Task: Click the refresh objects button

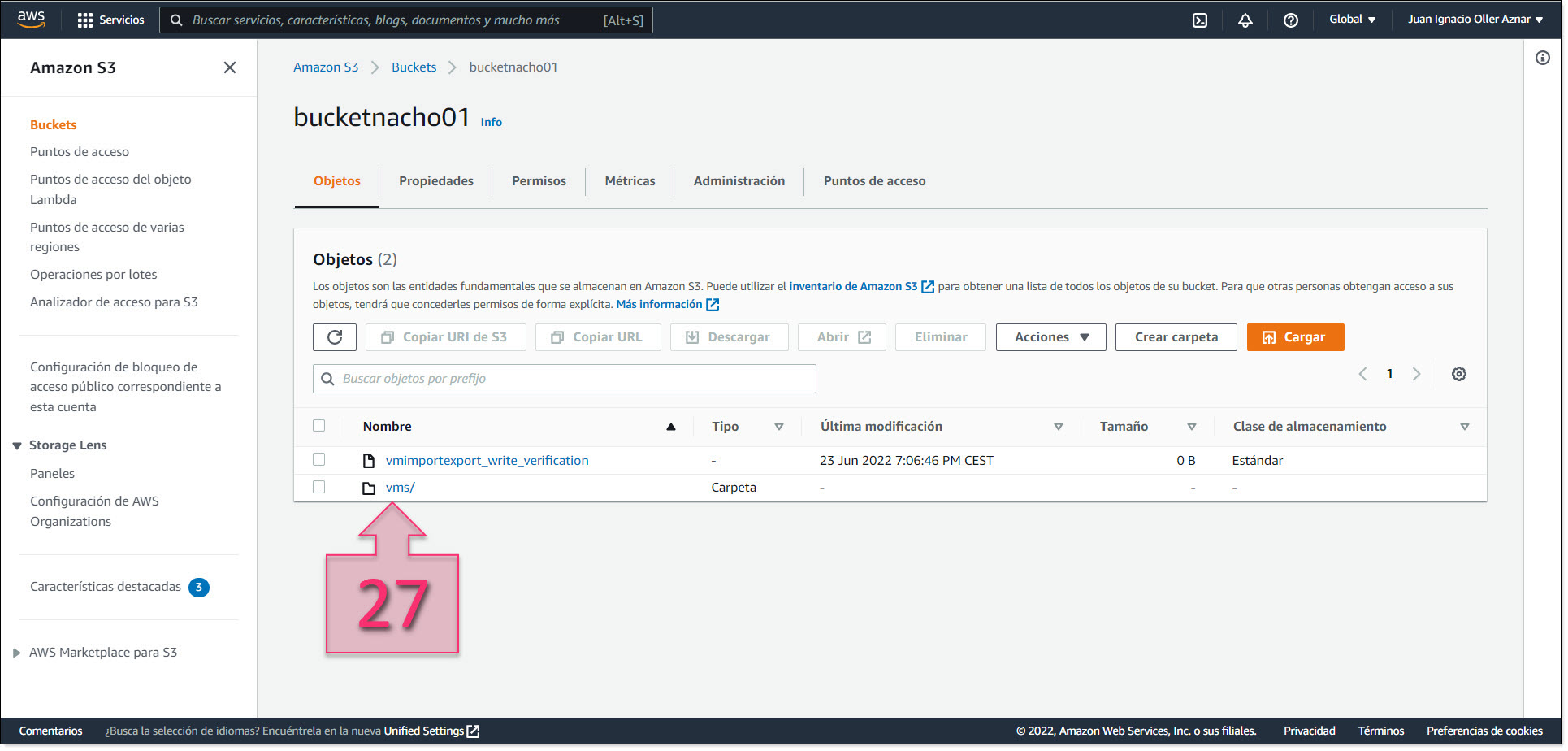Action: 335,337
